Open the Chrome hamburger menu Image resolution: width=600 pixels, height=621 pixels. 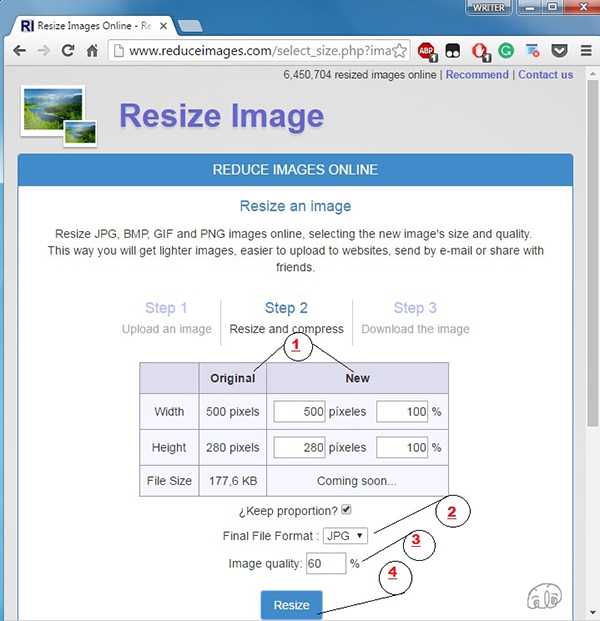586,51
